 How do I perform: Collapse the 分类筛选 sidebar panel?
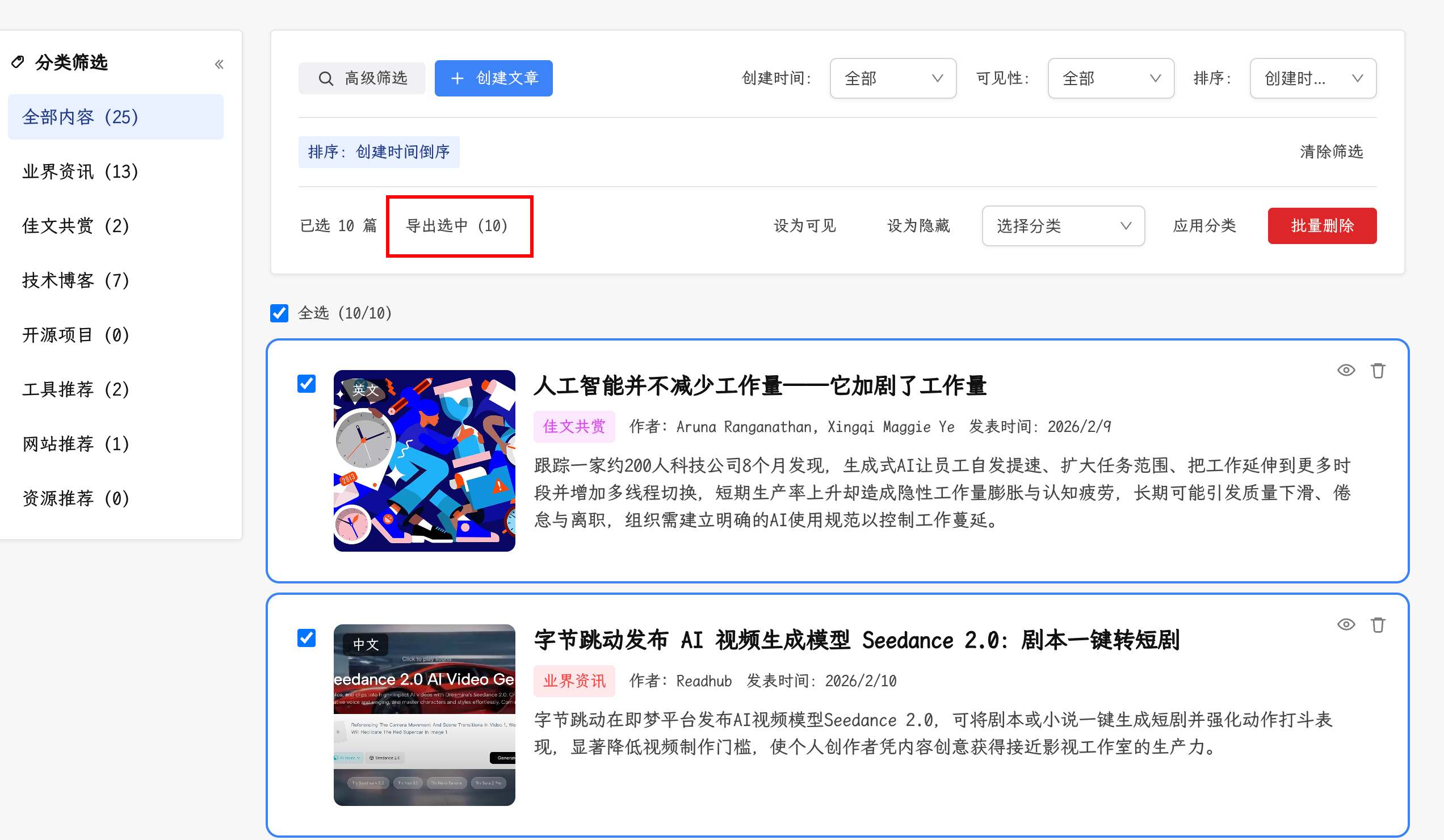click(219, 64)
